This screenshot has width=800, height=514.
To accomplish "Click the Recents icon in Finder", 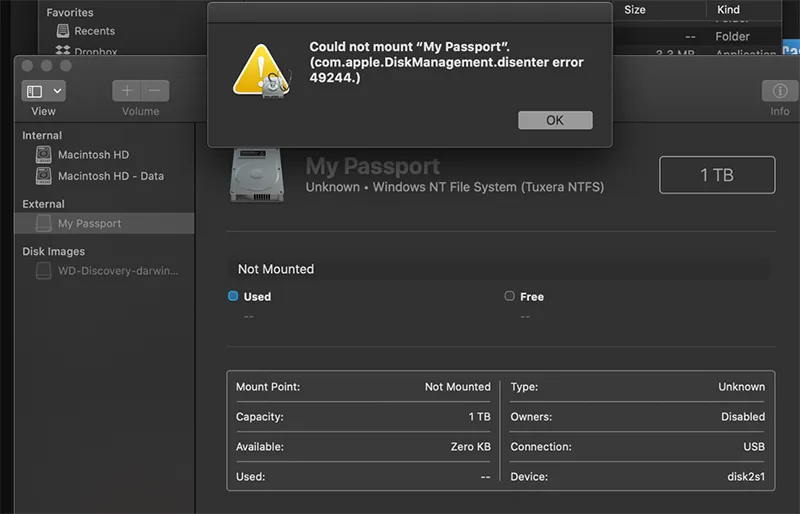I will click(x=63, y=31).
